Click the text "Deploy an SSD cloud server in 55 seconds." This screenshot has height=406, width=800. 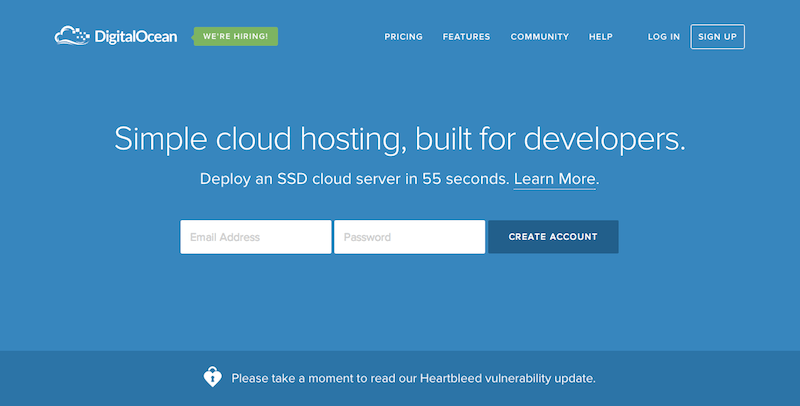click(355, 179)
